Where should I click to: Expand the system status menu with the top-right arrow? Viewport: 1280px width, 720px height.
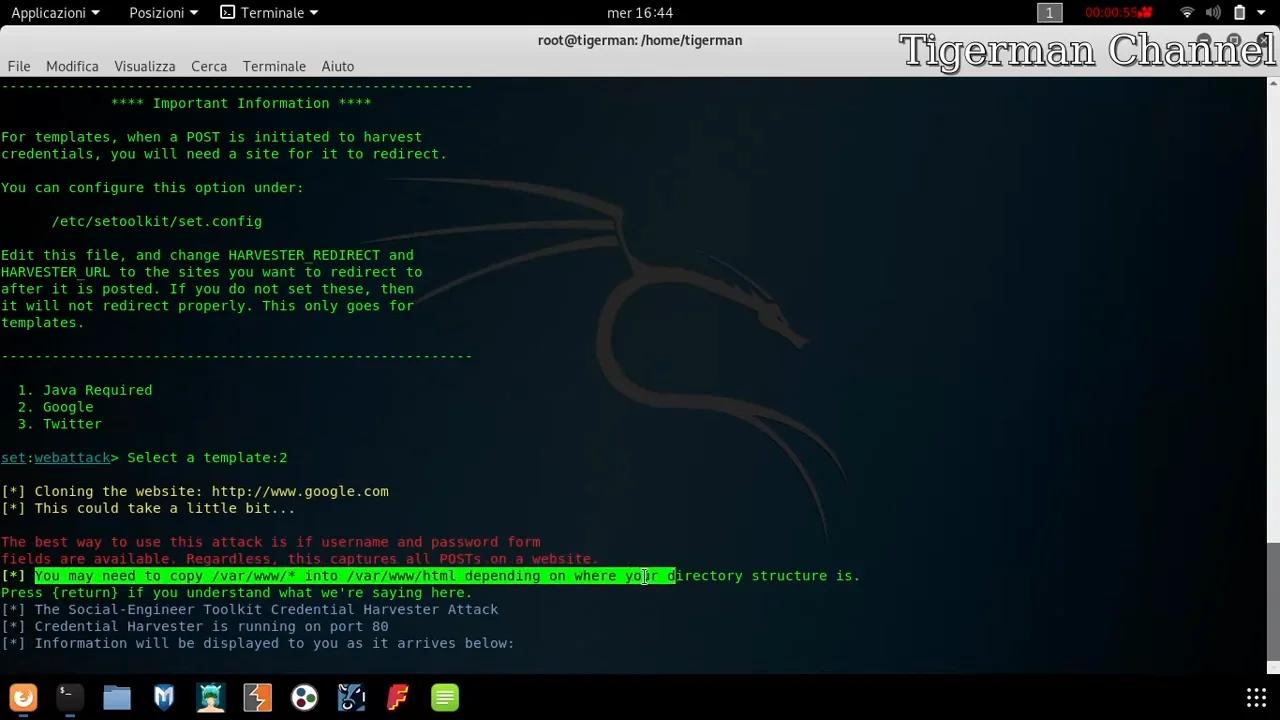(1259, 12)
